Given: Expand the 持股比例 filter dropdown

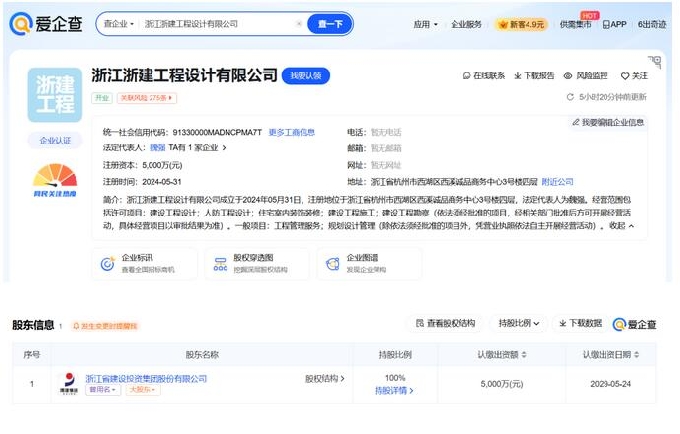Looking at the screenshot, I should coord(517,323).
